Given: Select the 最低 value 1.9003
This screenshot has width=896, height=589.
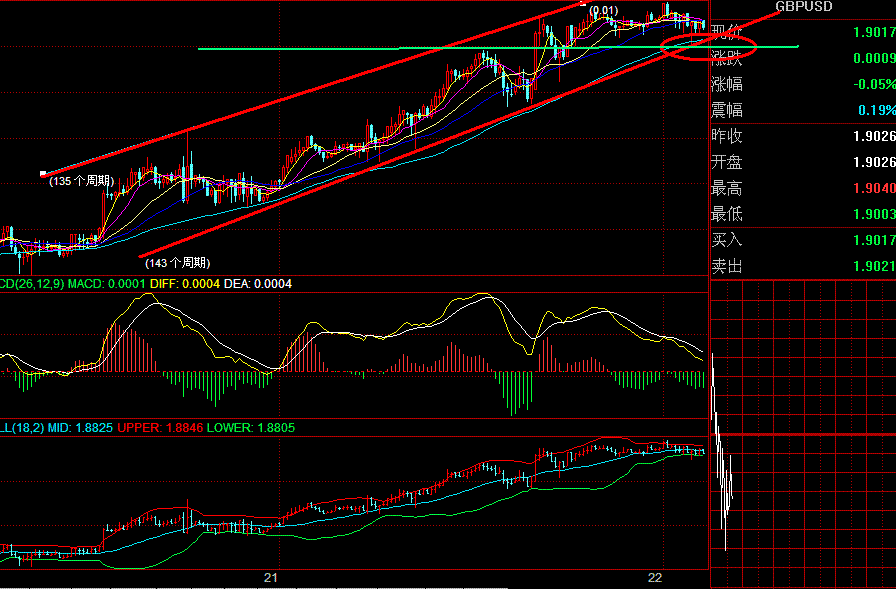Looking at the screenshot, I should (x=874, y=214).
